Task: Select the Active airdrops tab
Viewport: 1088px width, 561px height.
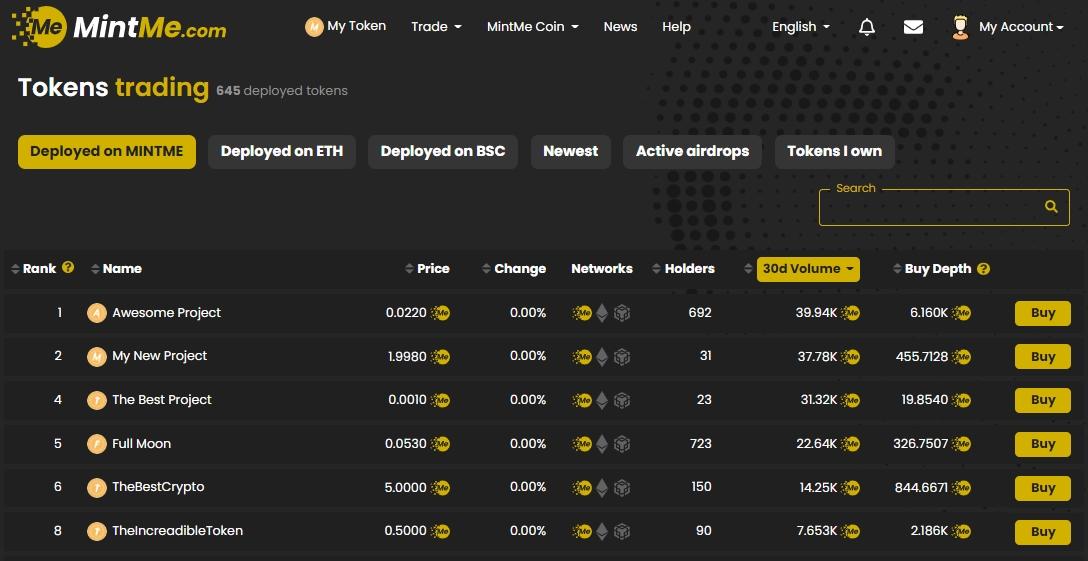Action: pos(692,152)
